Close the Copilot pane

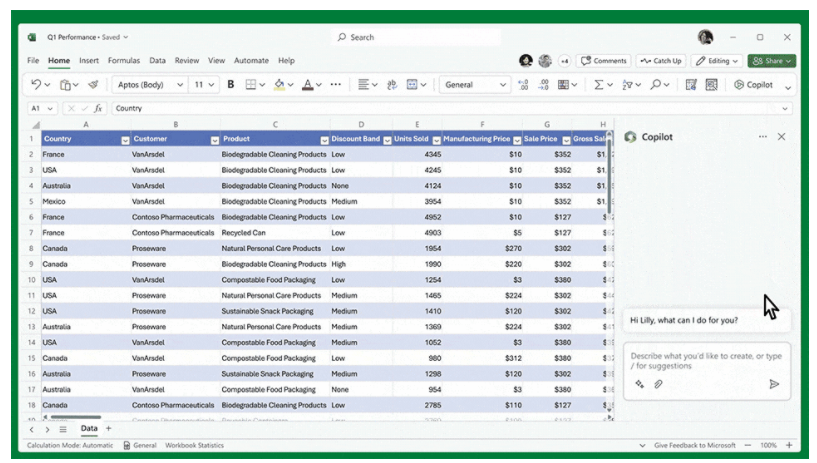coord(782,136)
